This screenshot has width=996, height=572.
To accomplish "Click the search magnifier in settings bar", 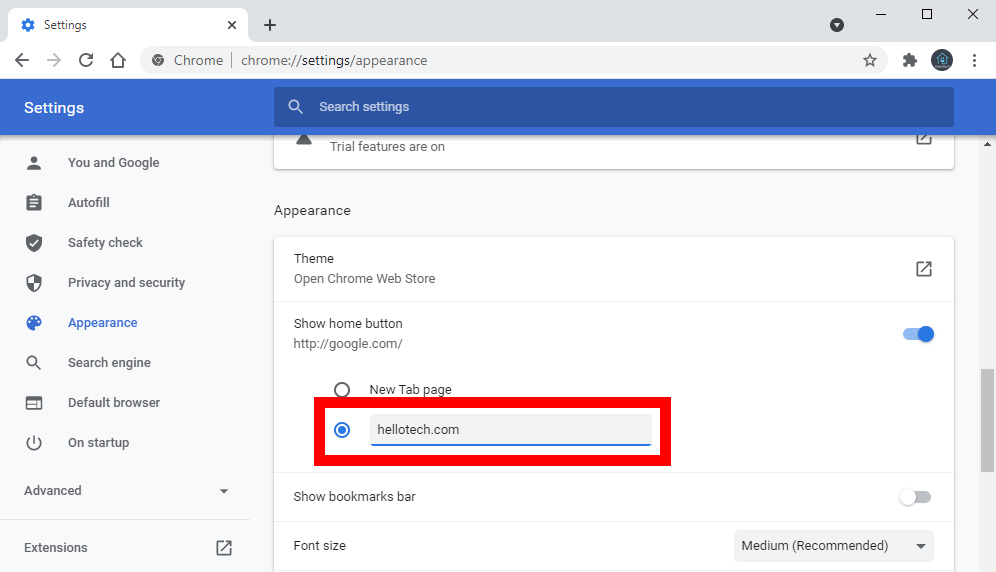I will coord(295,107).
